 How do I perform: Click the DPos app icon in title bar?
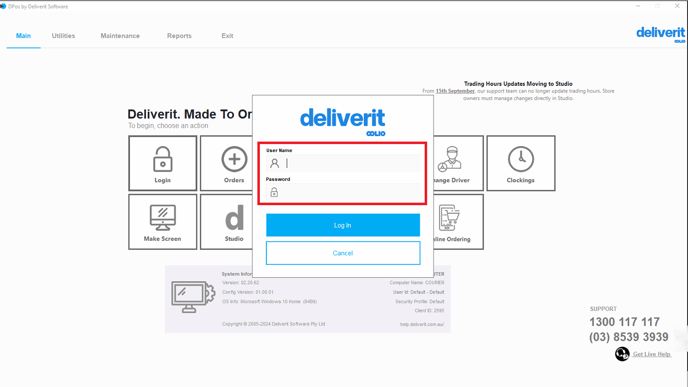[3, 6]
